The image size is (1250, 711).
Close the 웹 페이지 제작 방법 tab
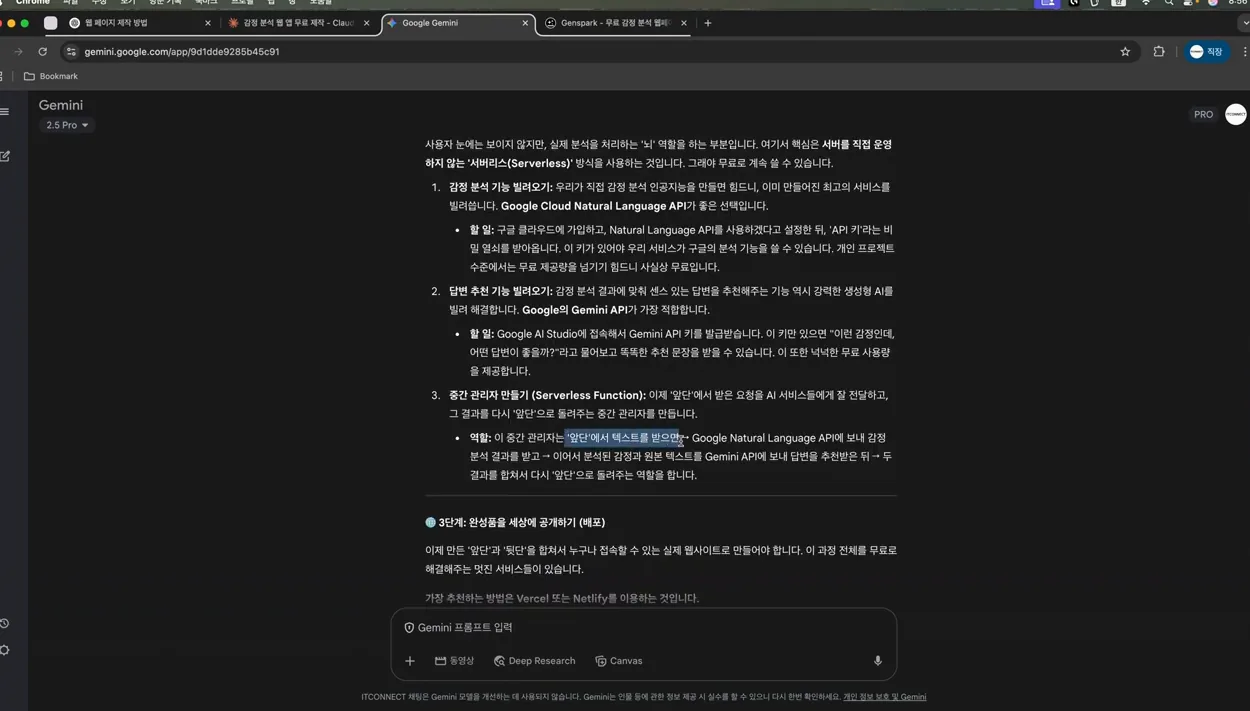pos(208,23)
